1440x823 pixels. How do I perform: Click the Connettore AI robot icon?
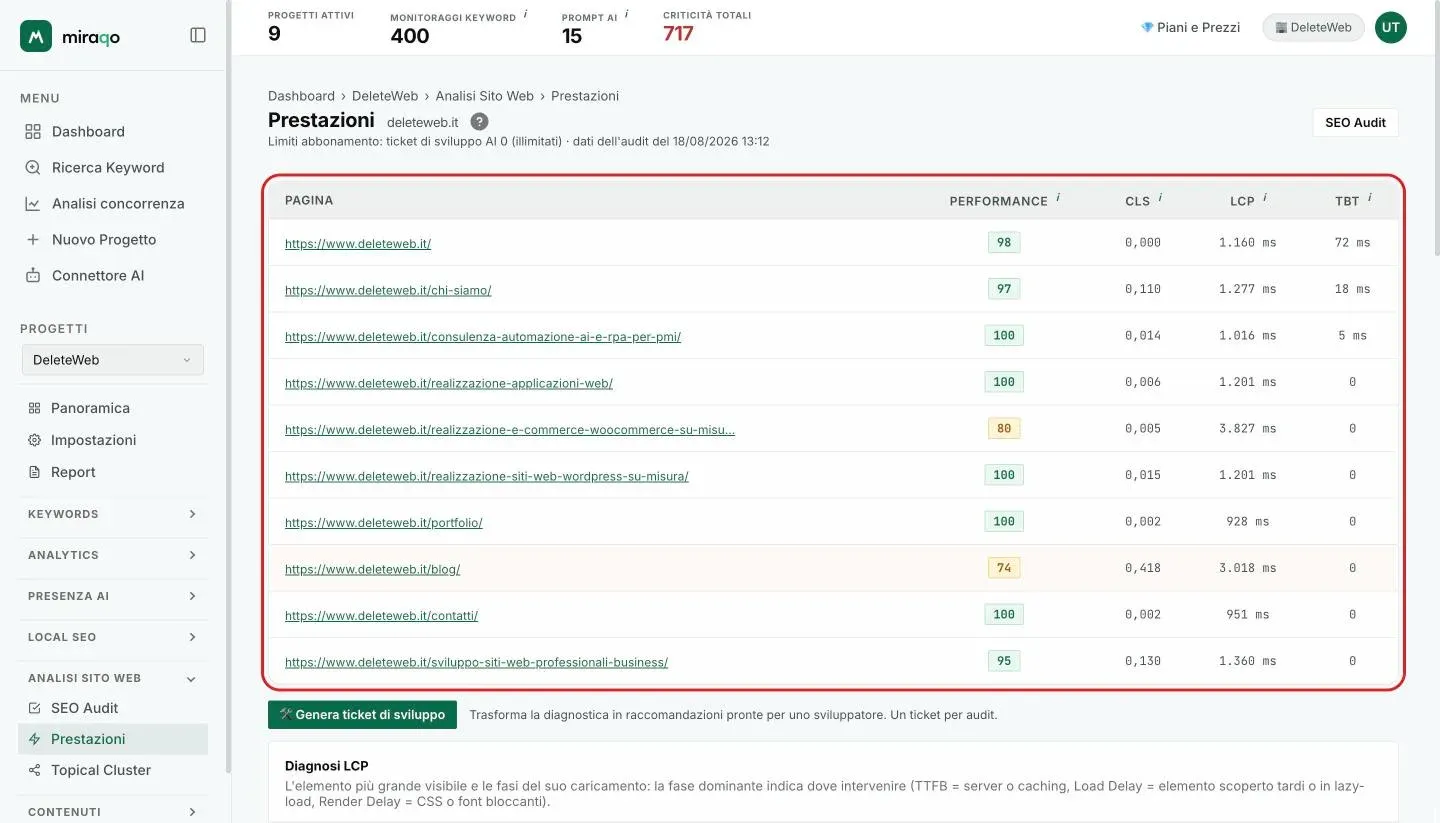point(33,276)
